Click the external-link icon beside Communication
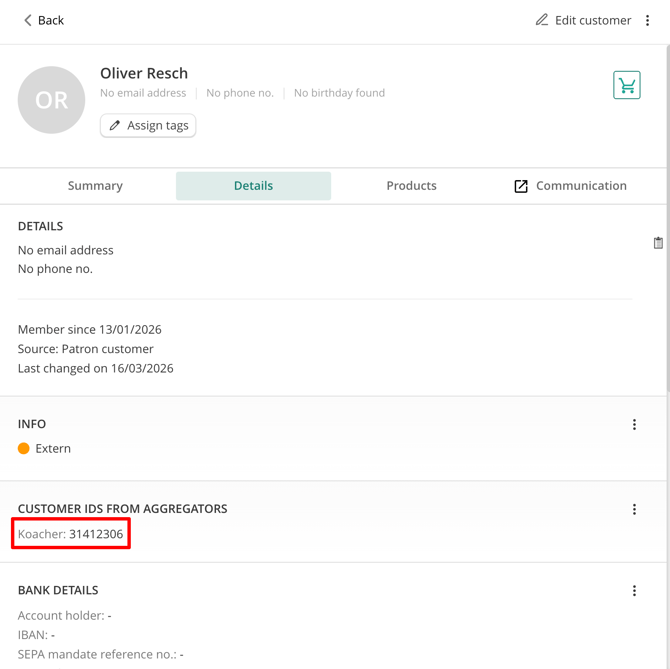Screen dimensions: 670x669 tap(521, 186)
